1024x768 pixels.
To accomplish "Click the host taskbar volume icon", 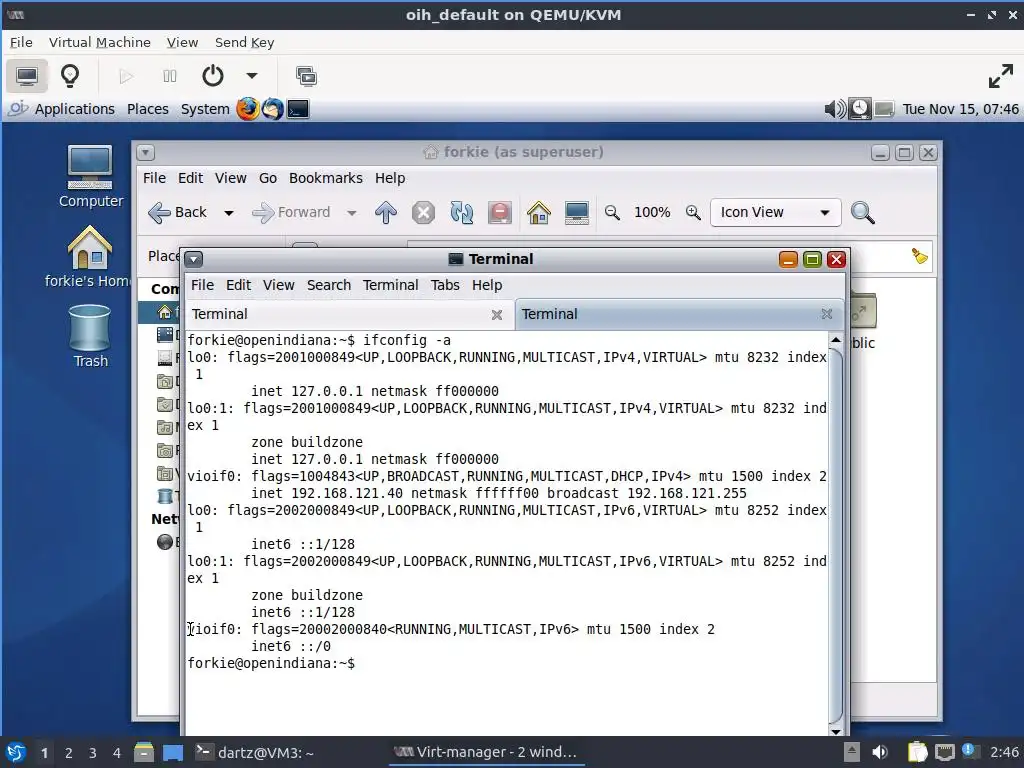I will 880,752.
